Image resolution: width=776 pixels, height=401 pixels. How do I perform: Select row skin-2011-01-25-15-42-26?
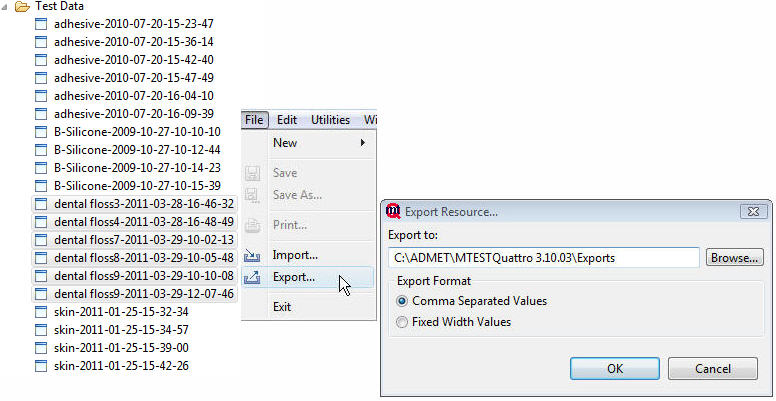112,366
